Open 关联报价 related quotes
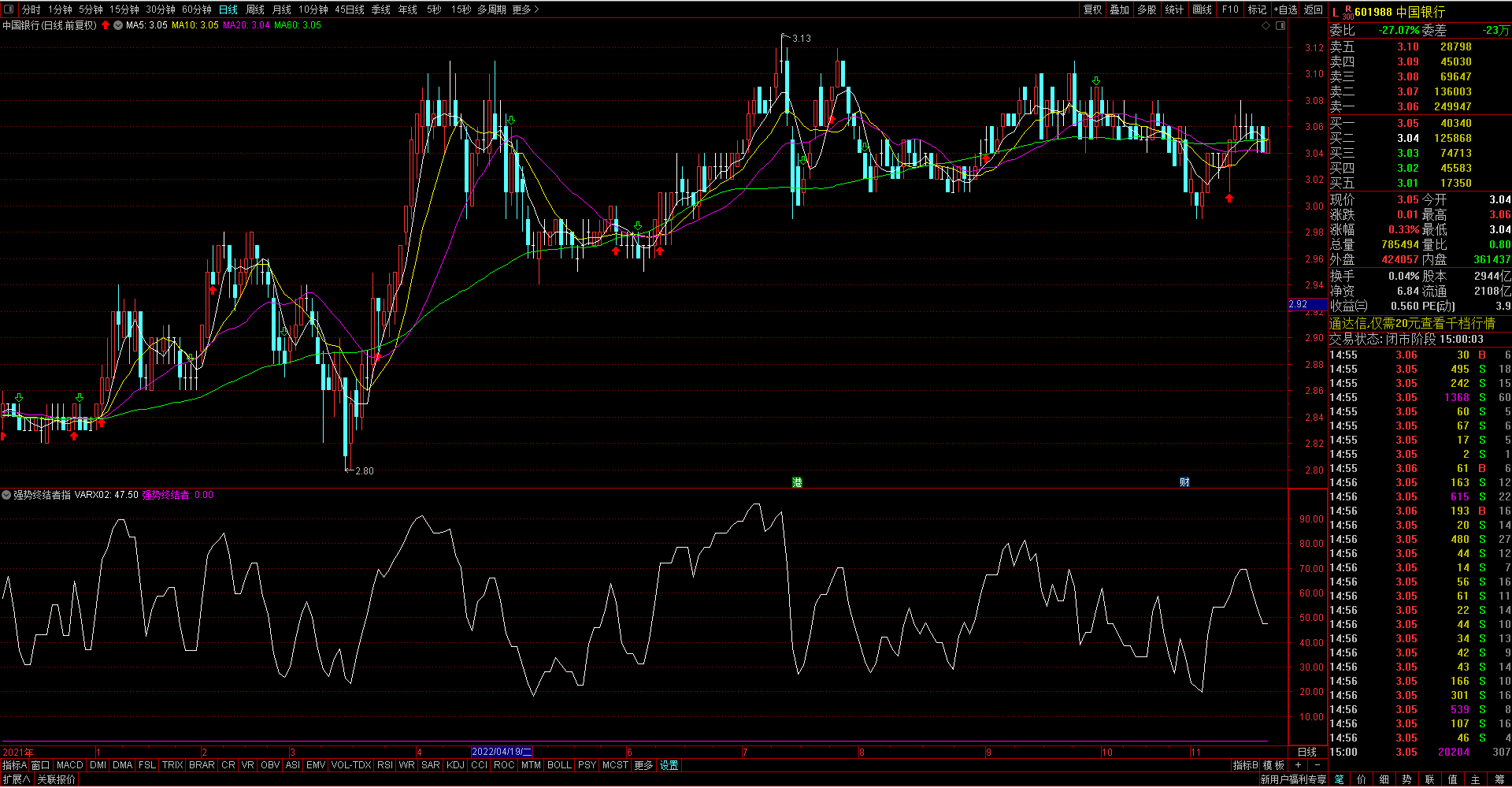 coord(57,779)
